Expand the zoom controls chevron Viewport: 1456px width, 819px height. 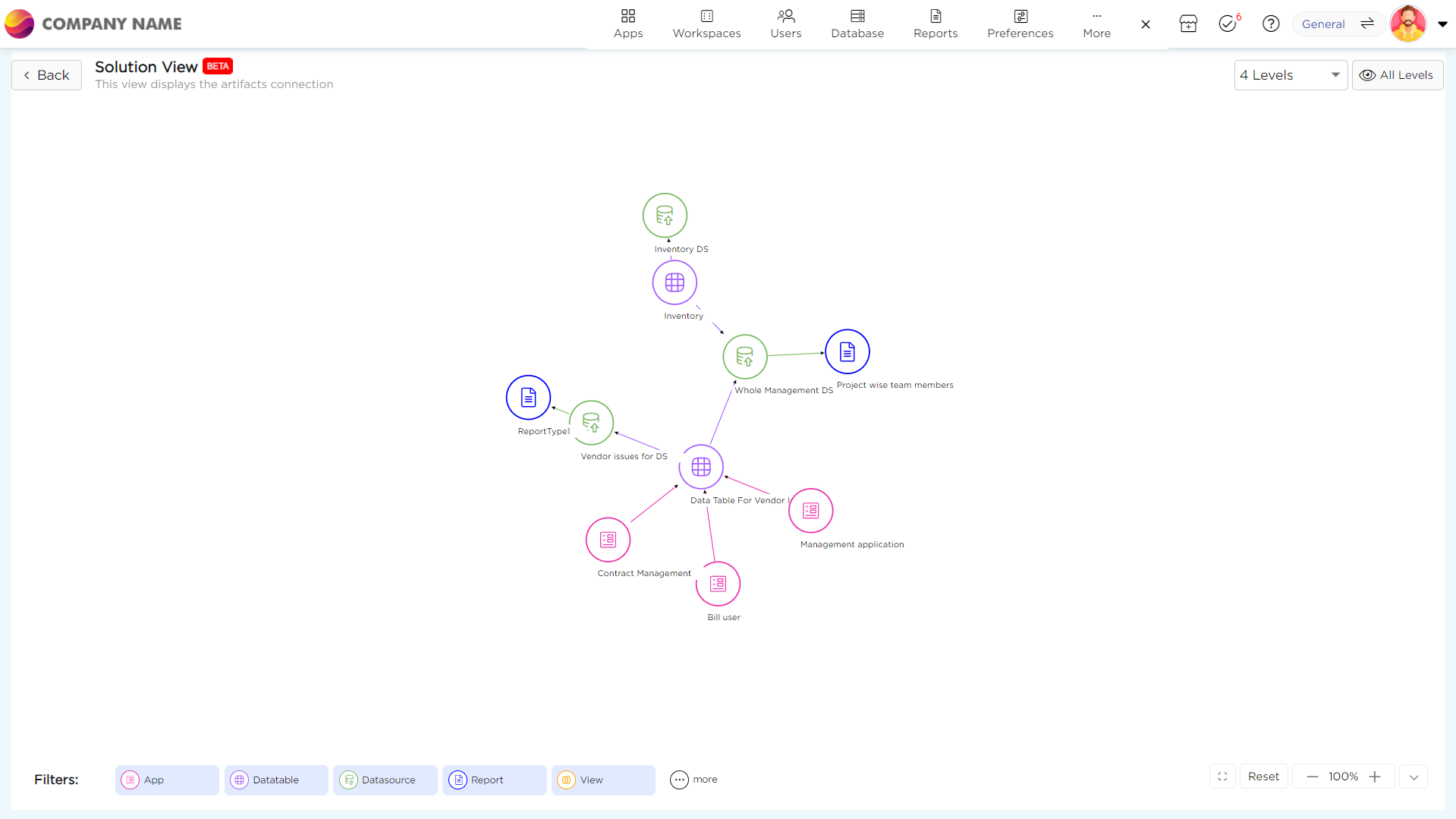click(1414, 777)
